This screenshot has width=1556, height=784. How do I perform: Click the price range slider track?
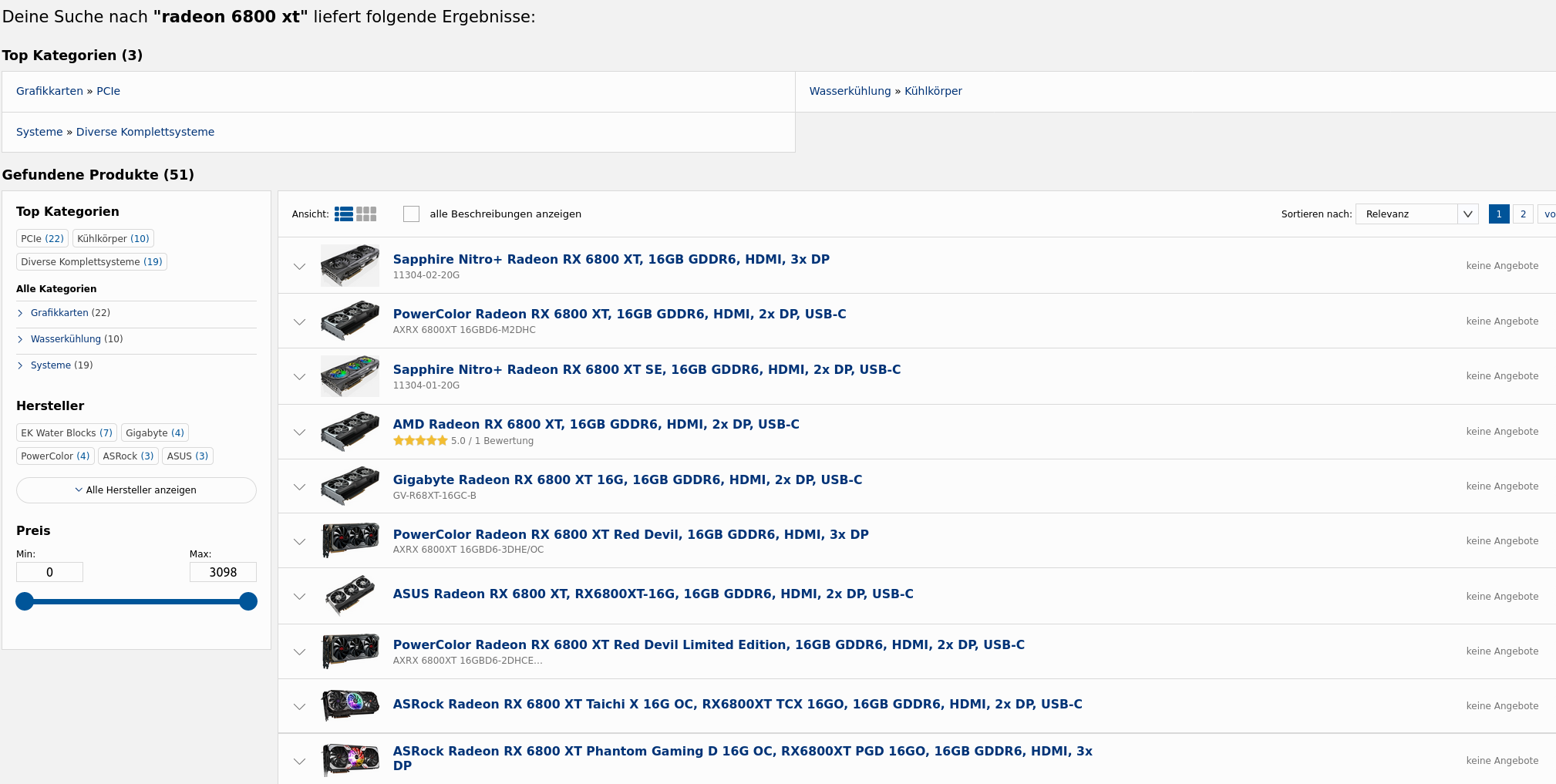point(136,601)
